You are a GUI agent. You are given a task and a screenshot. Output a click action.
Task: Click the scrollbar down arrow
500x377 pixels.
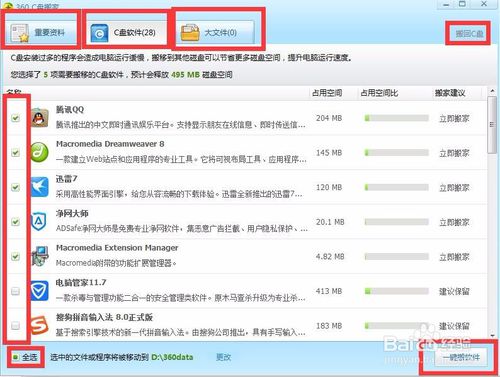pyautogui.click(x=492, y=335)
